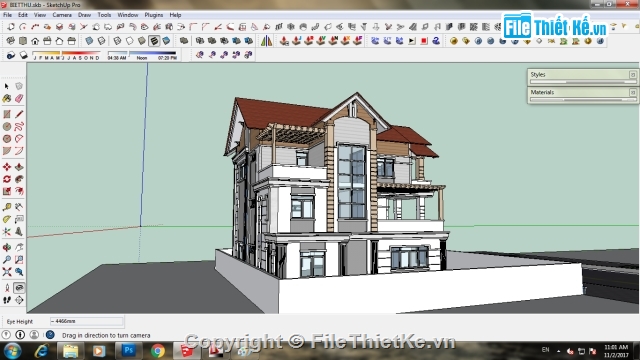640x360 pixels.
Task: Click the Outer Shell solid tool
Action: (x=184, y=40)
